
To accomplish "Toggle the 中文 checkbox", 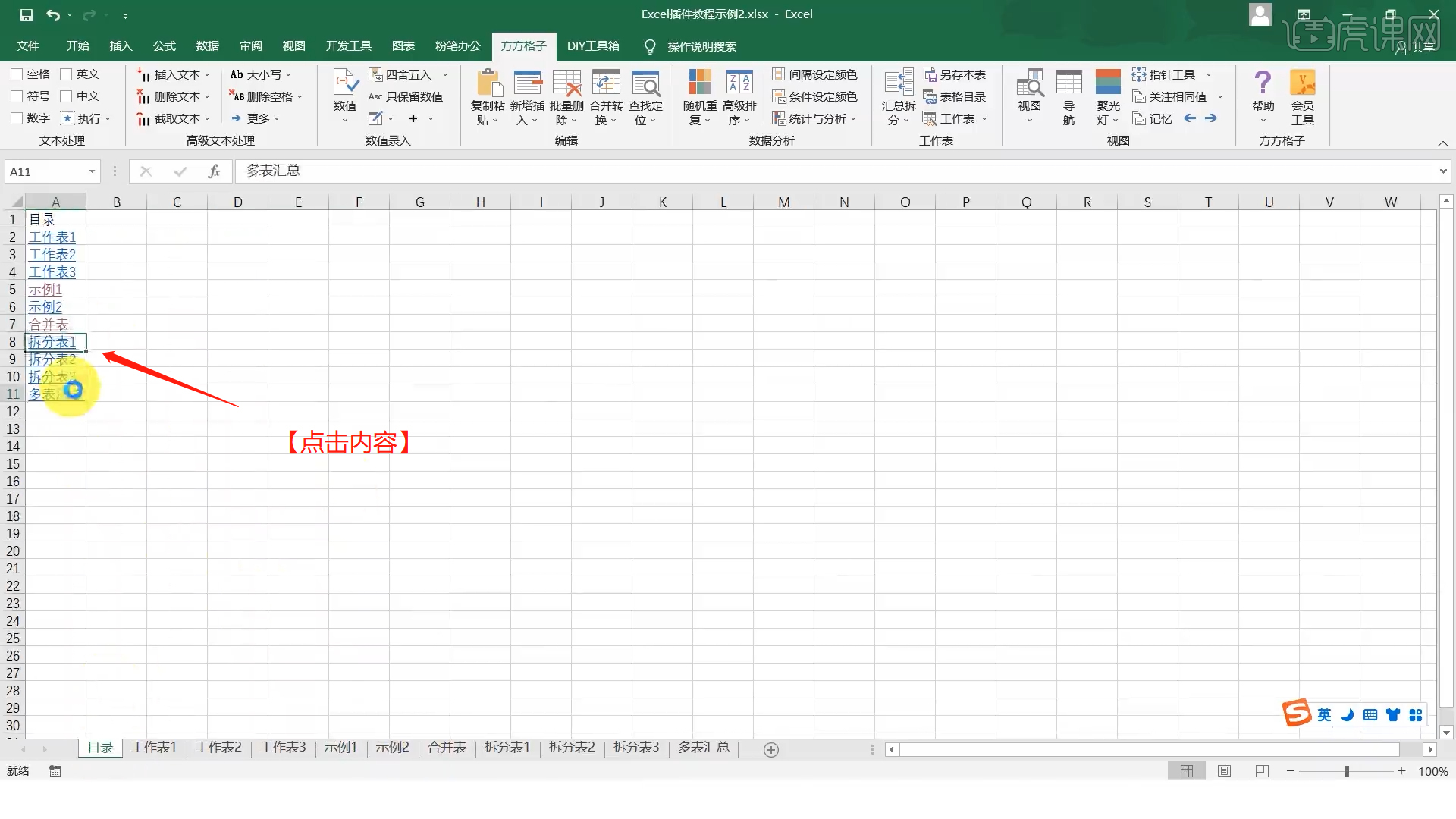I will (66, 96).
